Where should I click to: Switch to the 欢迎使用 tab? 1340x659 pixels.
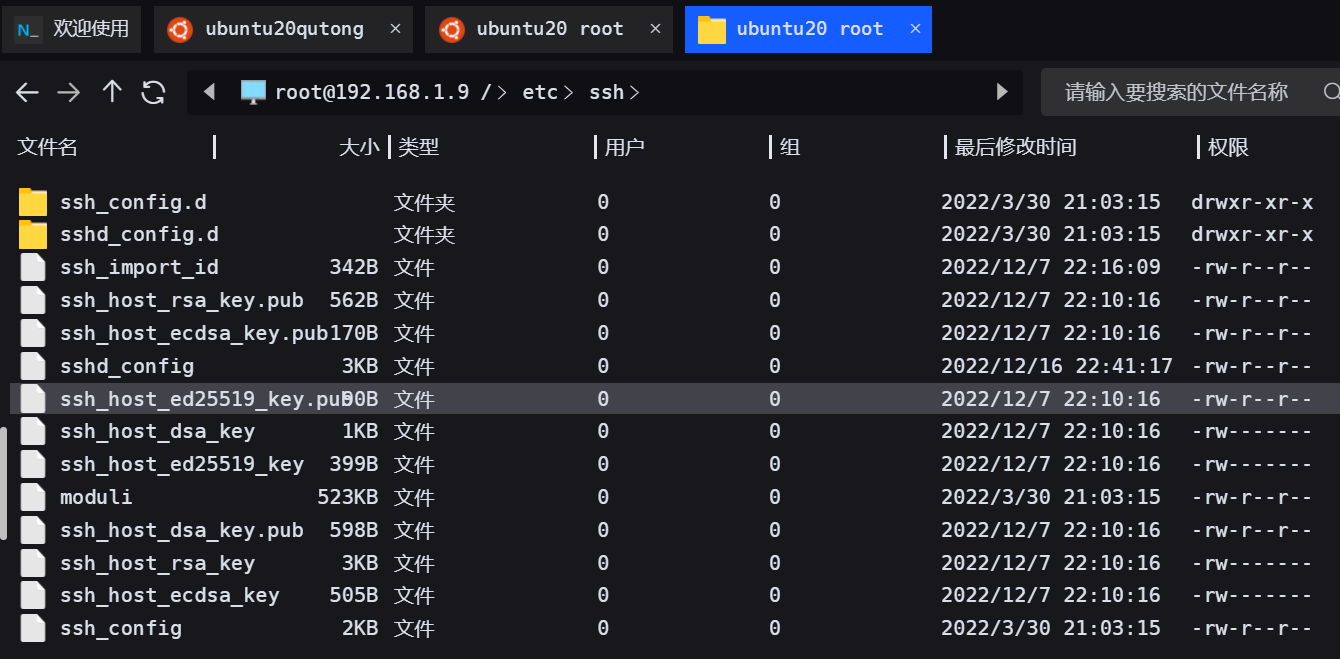tap(90, 29)
